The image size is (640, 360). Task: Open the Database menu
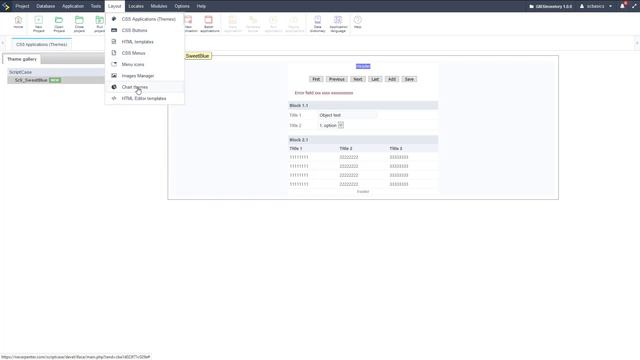46,6
